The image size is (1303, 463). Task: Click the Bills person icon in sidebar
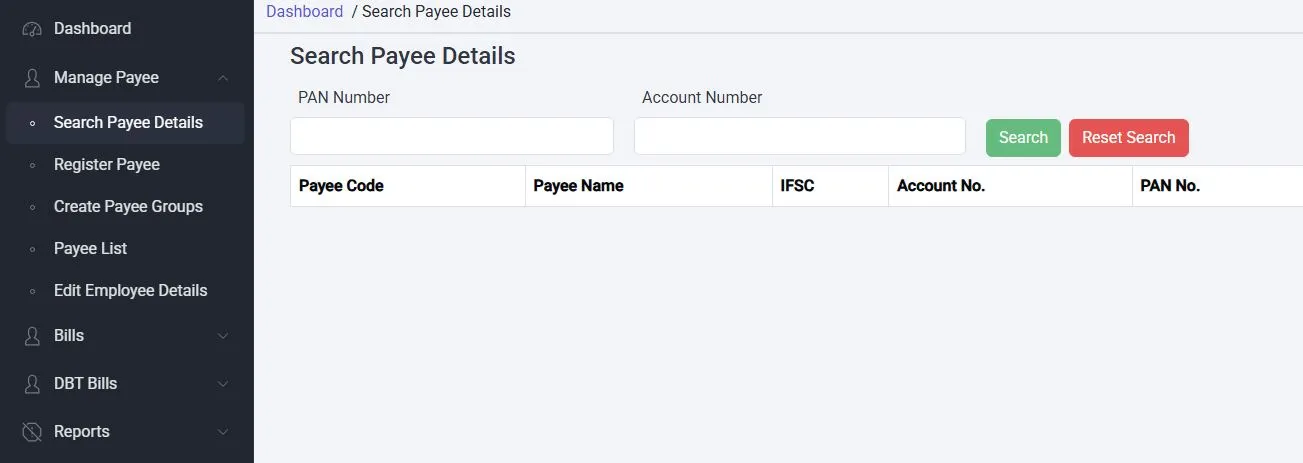pyautogui.click(x=32, y=336)
